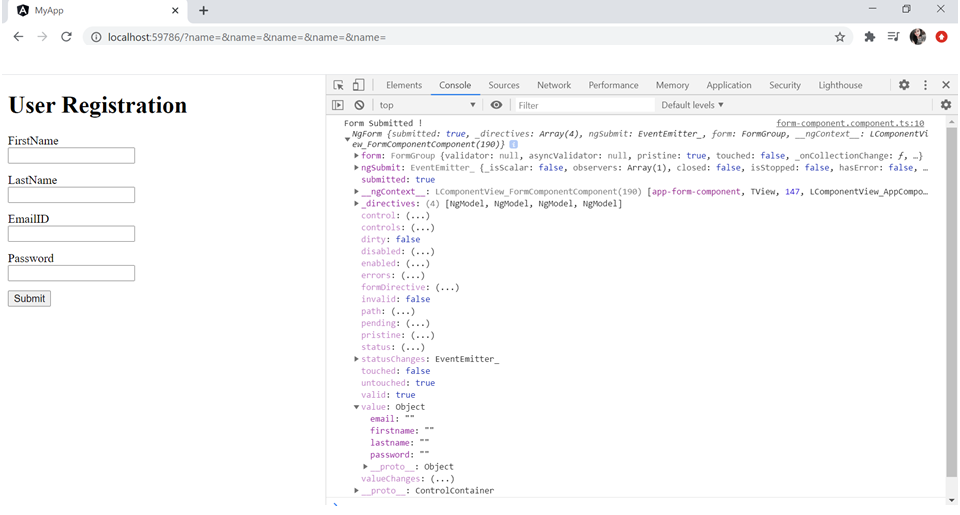This screenshot has width=960, height=515.
Task: Open the Default levels dropdown
Action: click(x=692, y=105)
